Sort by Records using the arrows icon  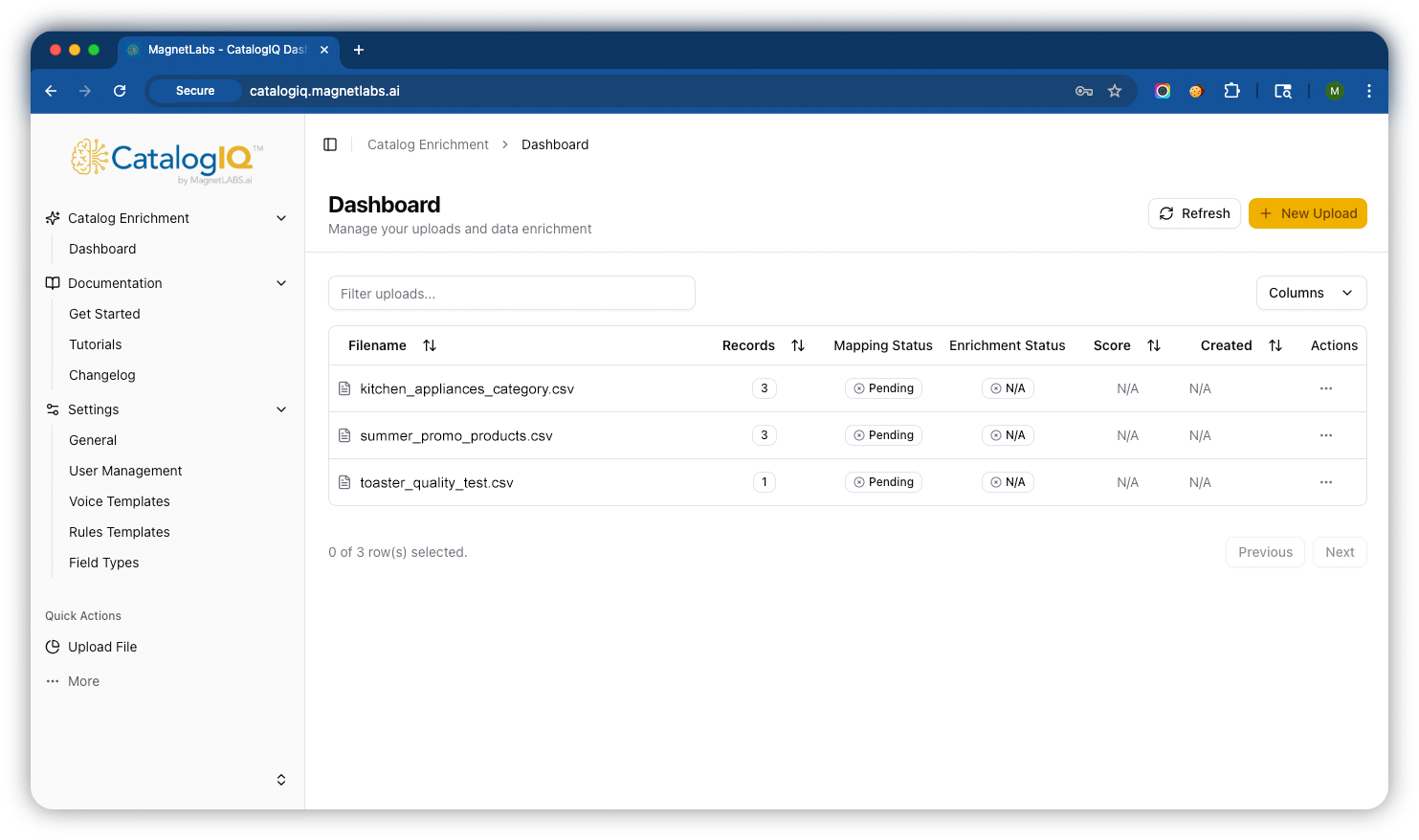tap(798, 345)
